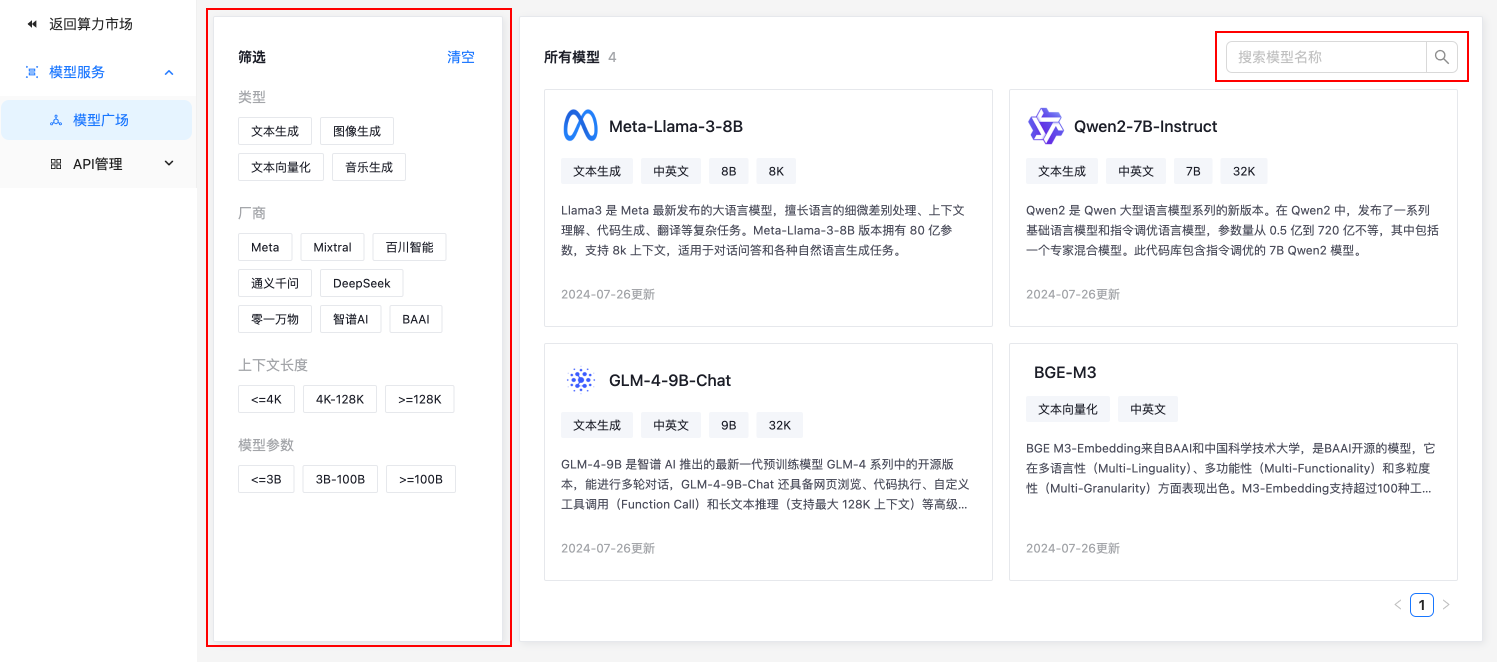The height and width of the screenshot is (662, 1497).
Task: Click 中英文 tag on BGE-M3 card
Action: 1148,409
